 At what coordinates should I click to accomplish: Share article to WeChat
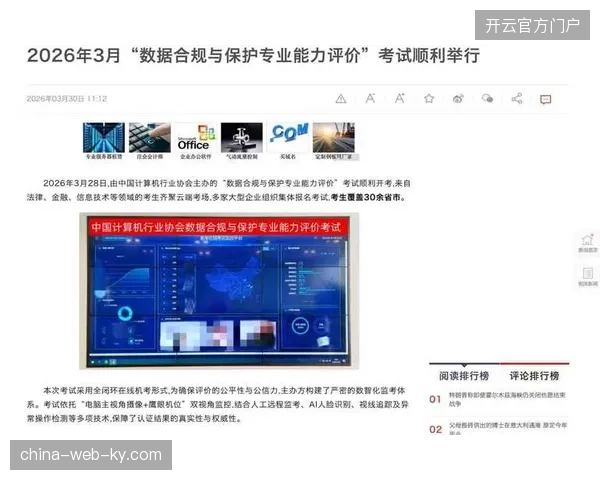coord(487,99)
